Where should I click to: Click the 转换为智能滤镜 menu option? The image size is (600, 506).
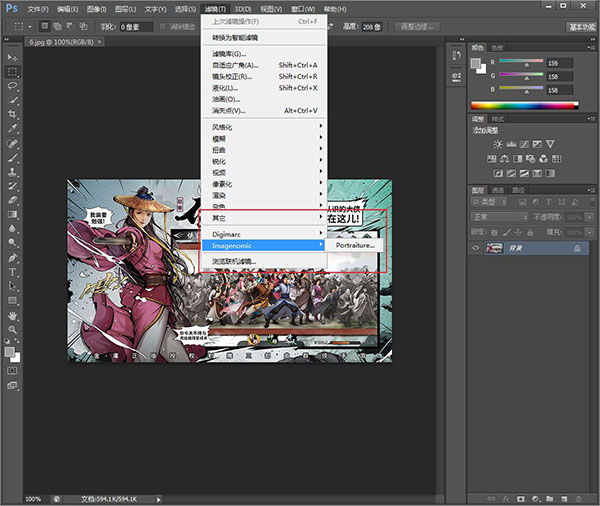[x=234, y=37]
